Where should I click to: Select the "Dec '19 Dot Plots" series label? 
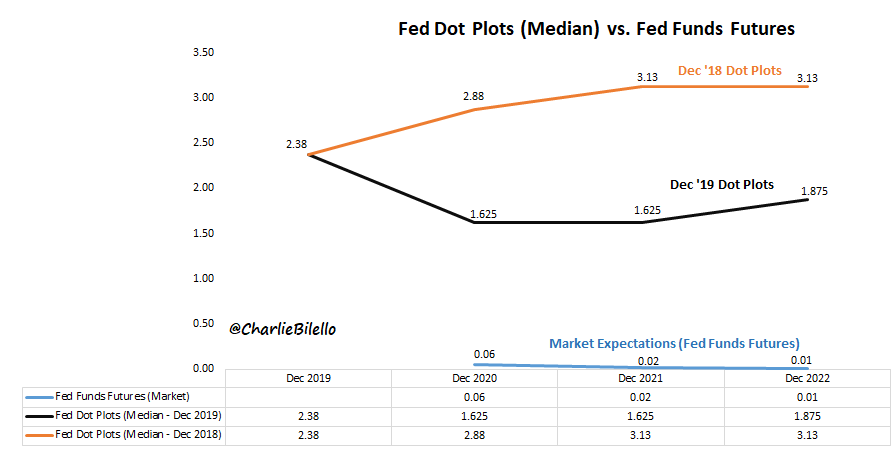pyautogui.click(x=721, y=185)
